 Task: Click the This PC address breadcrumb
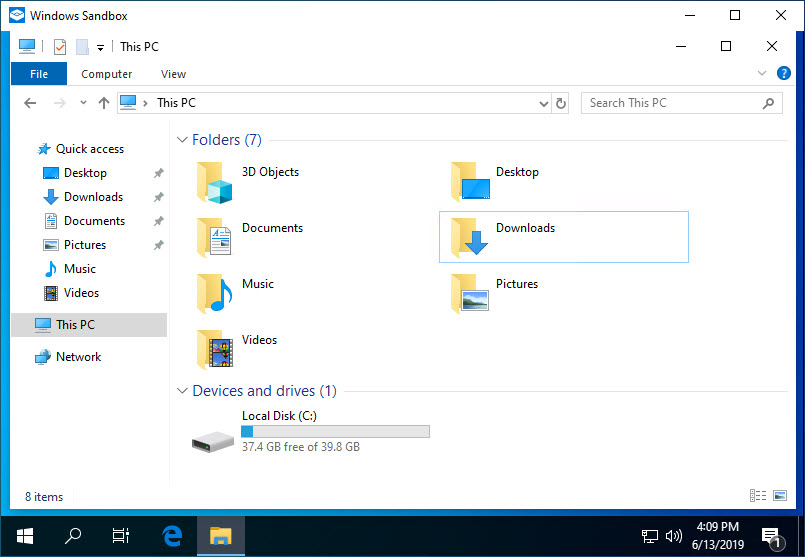176,103
